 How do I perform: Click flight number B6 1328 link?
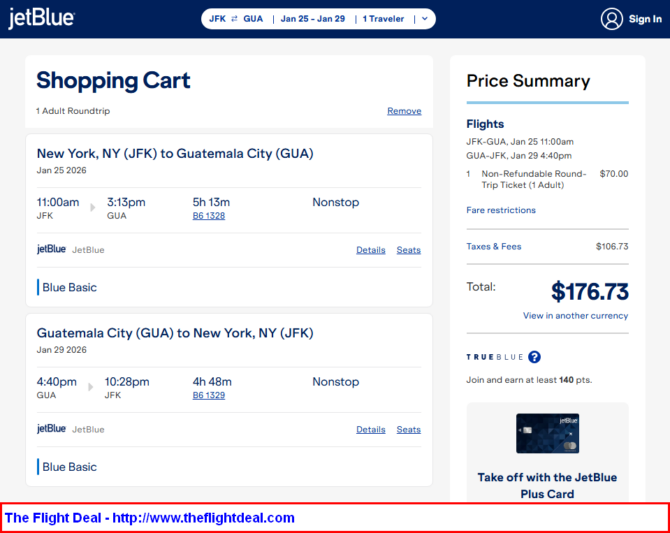point(208,216)
